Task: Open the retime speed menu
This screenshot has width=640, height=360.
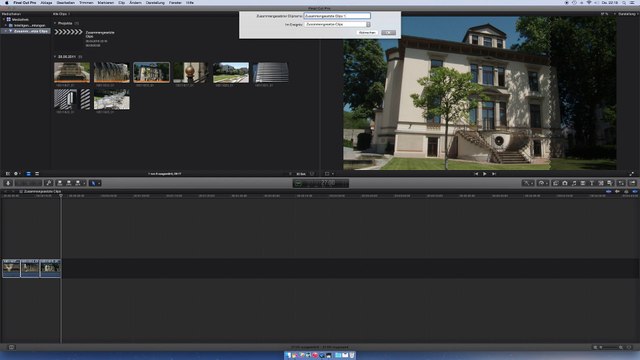Action: pos(542,183)
